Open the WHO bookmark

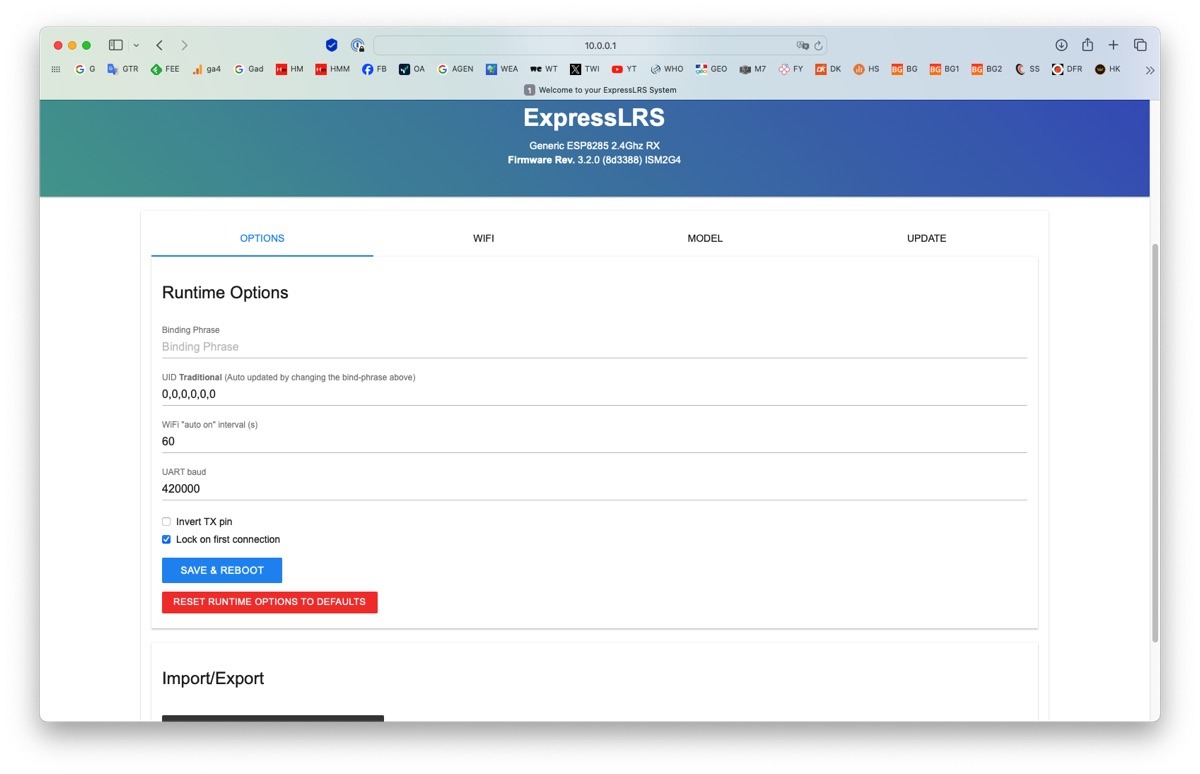click(667, 69)
